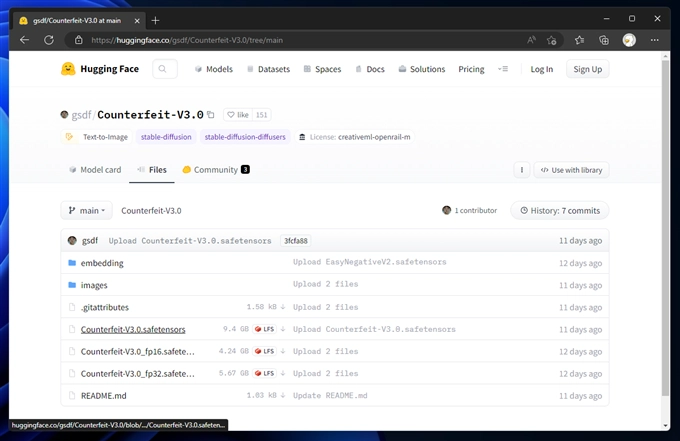Open the Pricing nav item
680x441 pixels.
point(471,69)
